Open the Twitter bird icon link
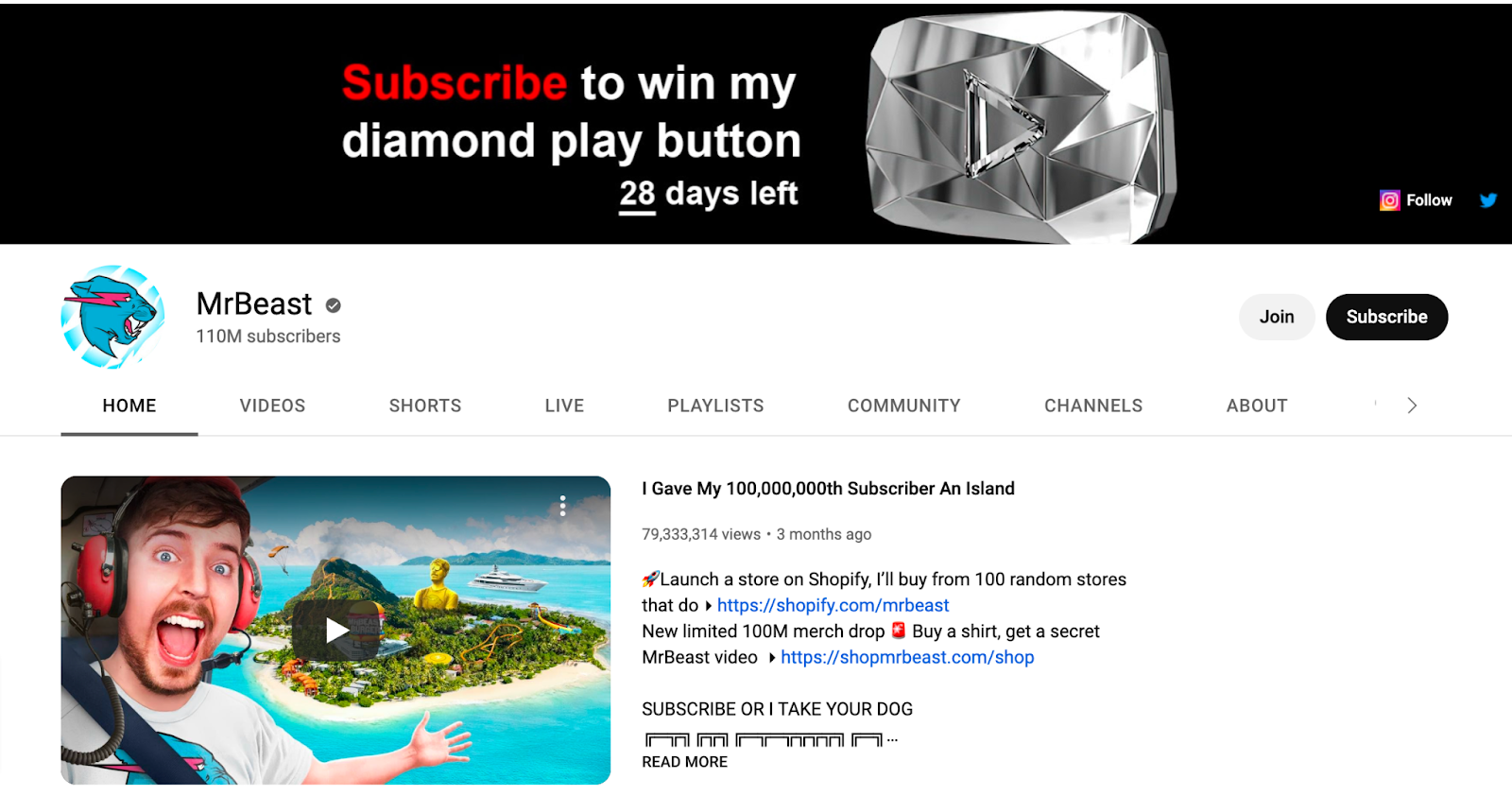Screen dimensions: 1512x796 click(x=1488, y=200)
